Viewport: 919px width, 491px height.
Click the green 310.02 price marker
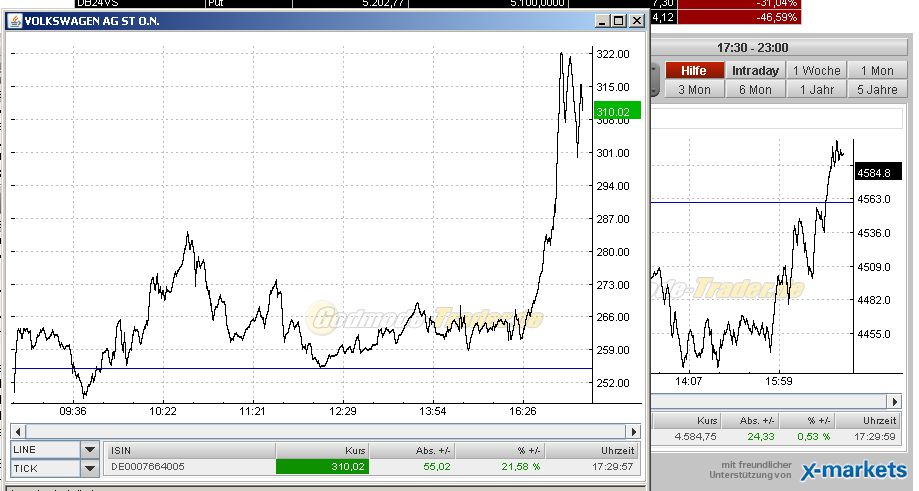[617, 111]
